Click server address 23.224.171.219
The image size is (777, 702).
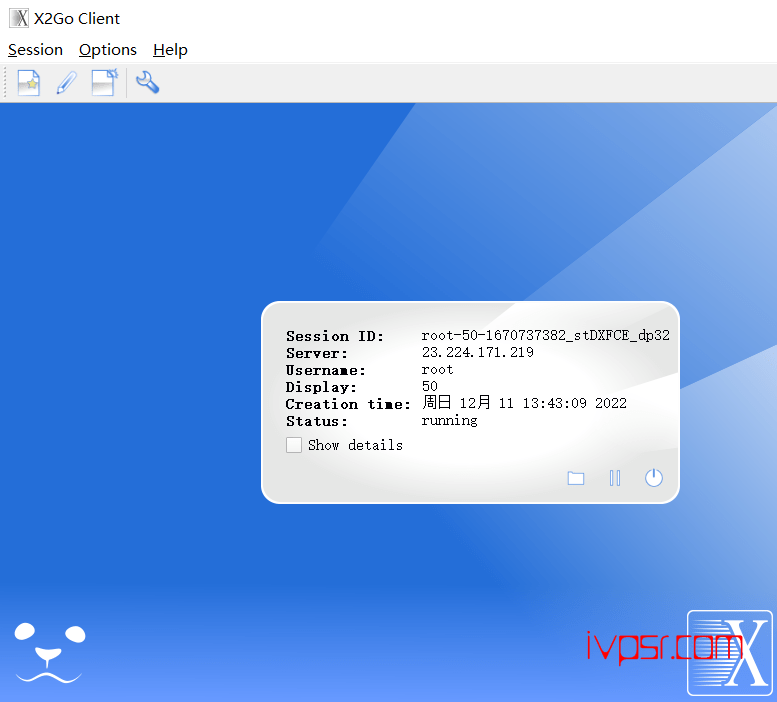478,352
